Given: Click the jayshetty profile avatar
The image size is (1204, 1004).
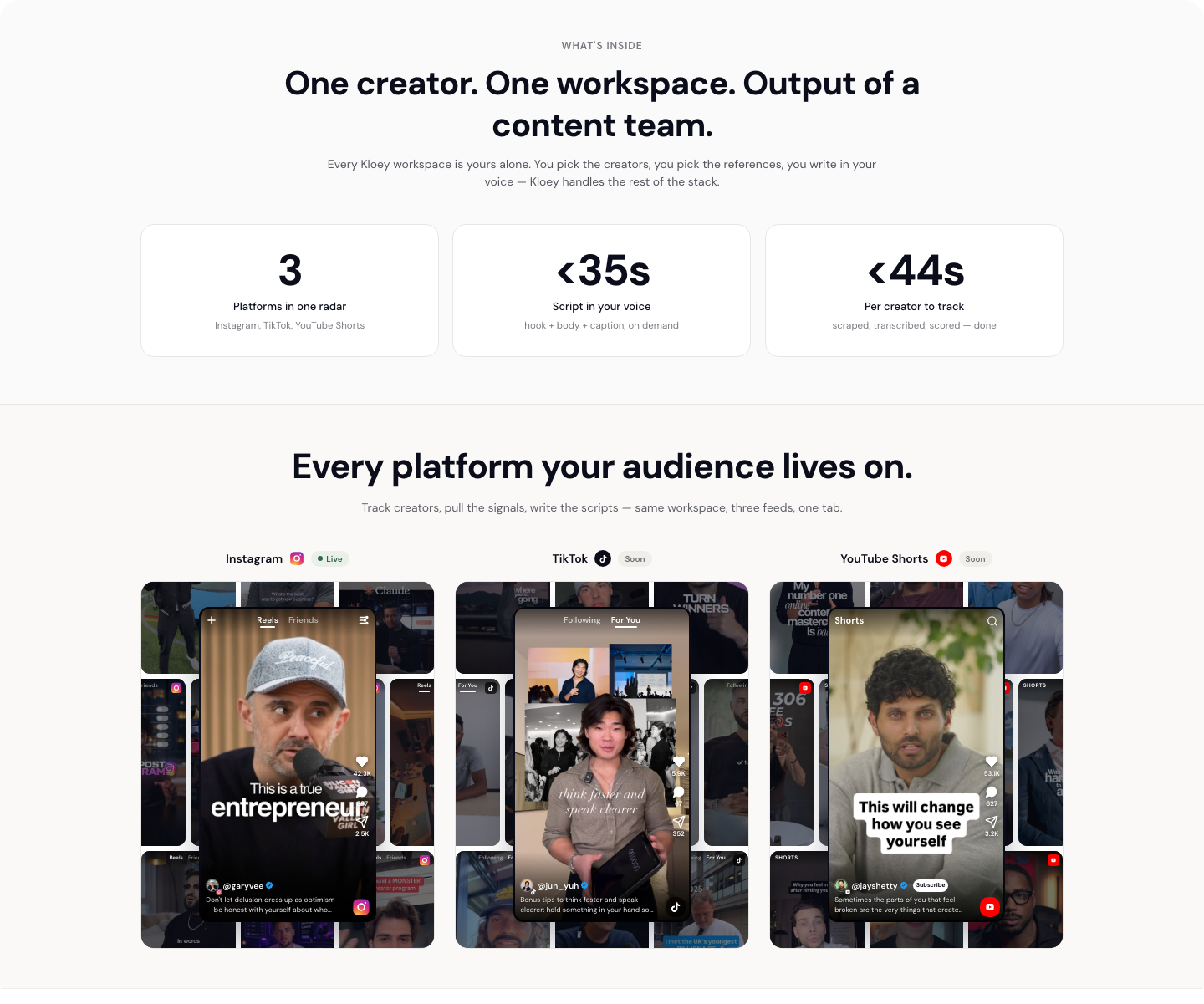Looking at the screenshot, I should point(841,886).
